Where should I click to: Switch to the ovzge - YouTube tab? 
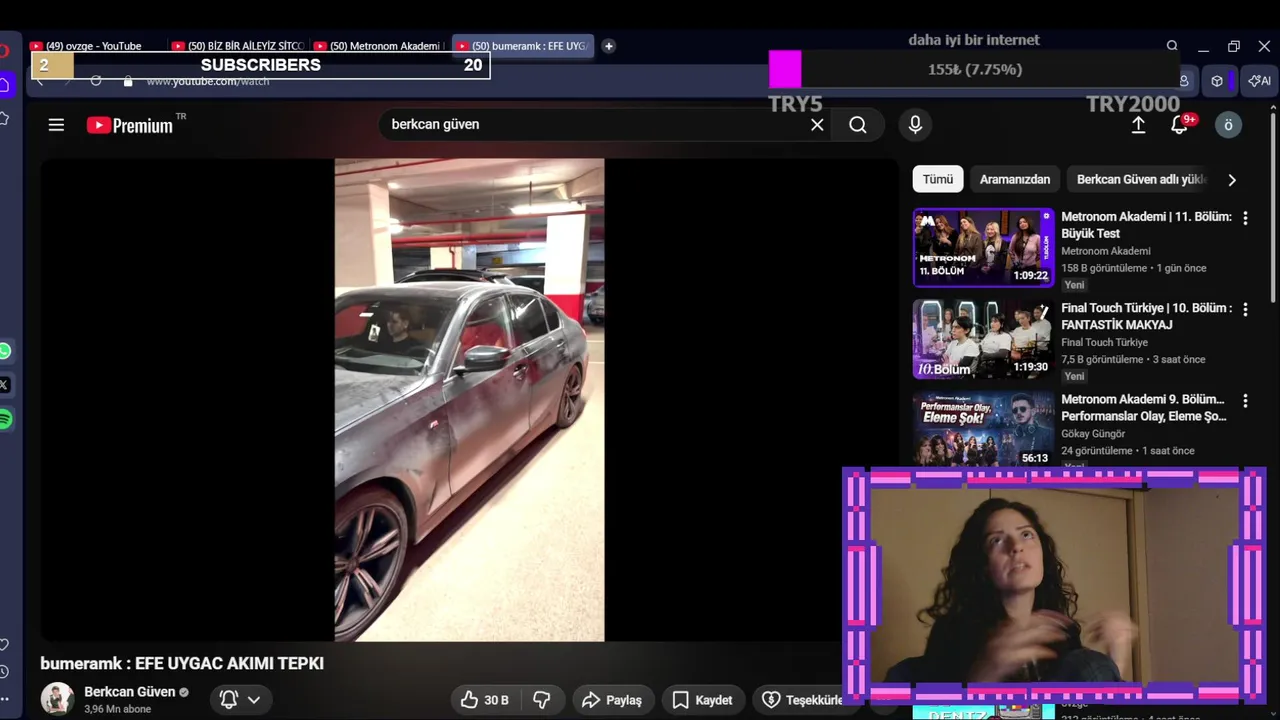pos(94,46)
